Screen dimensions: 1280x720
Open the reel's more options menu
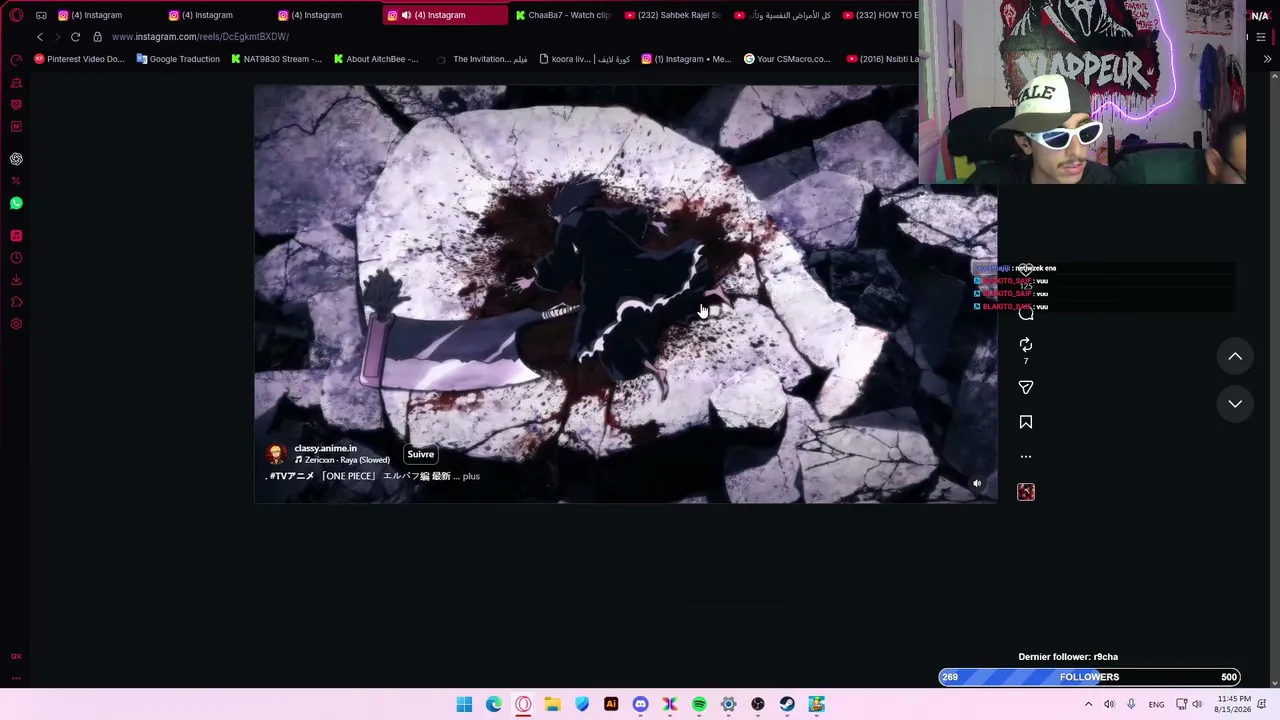[x=1026, y=457]
